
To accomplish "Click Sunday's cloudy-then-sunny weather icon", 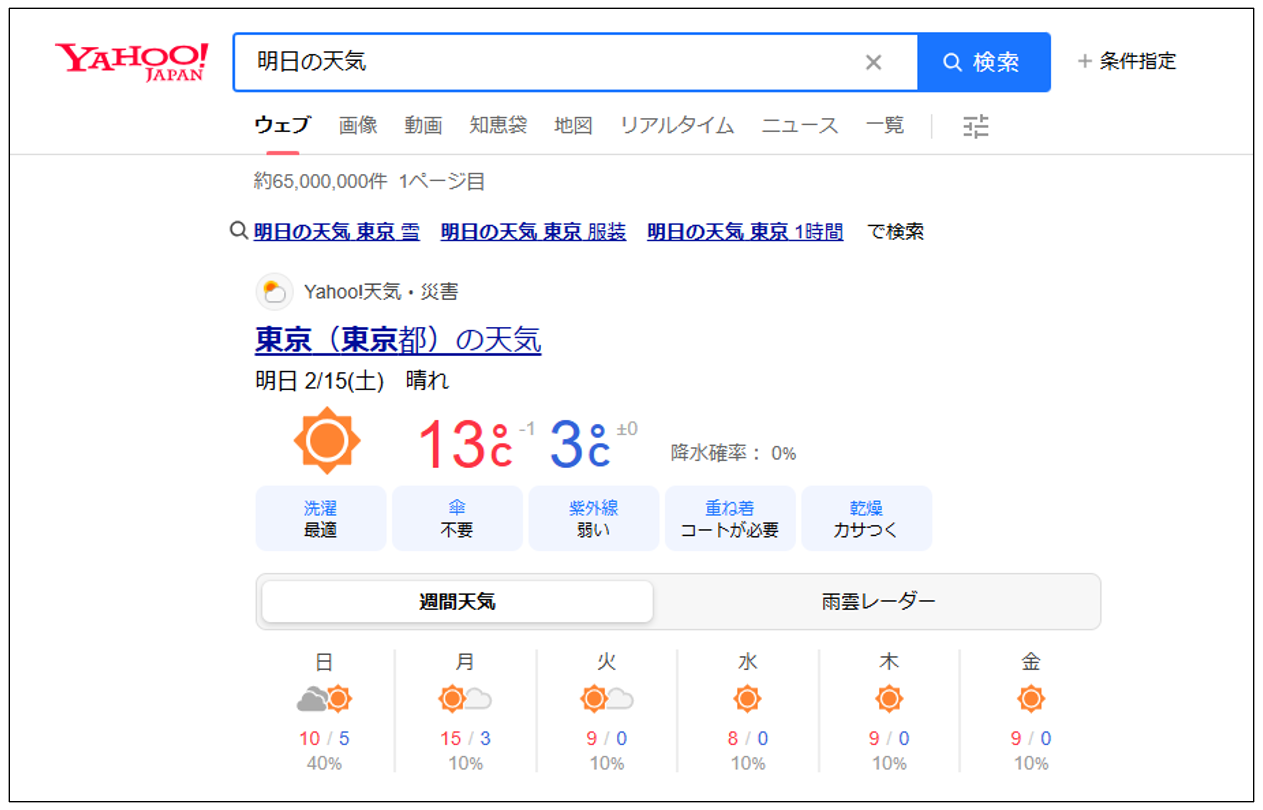I will 324,699.
